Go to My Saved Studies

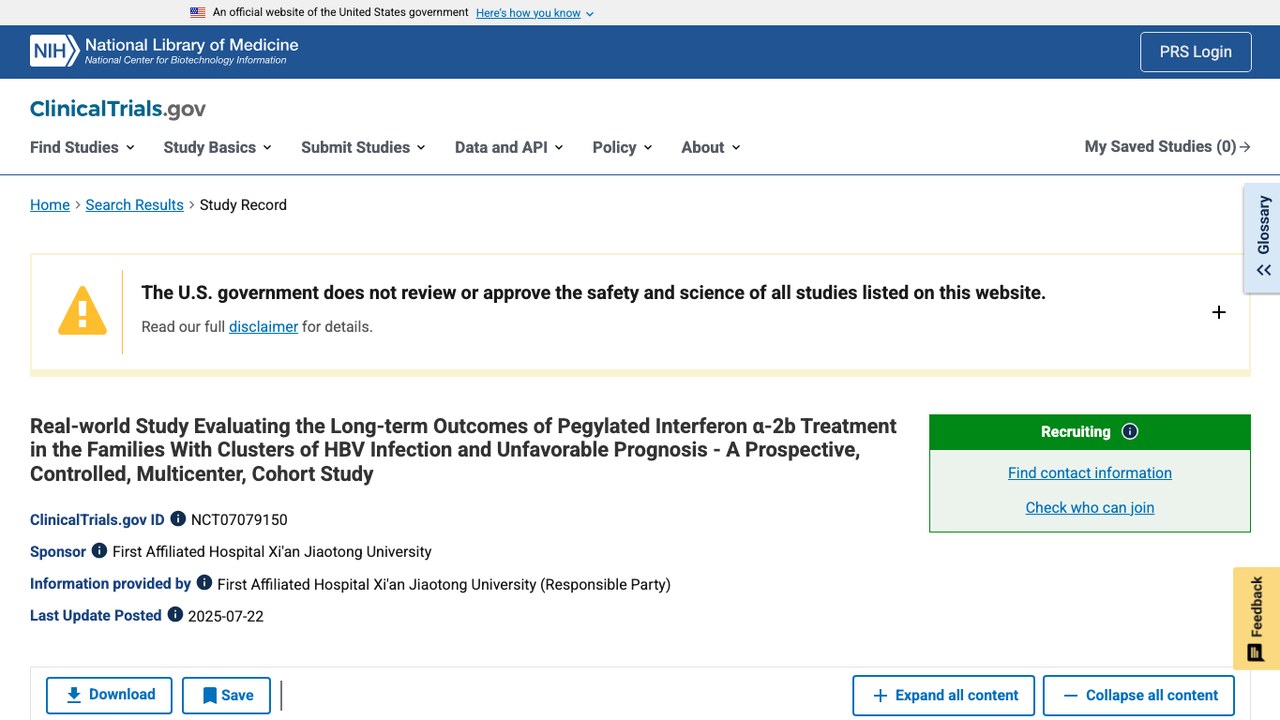(x=1167, y=147)
